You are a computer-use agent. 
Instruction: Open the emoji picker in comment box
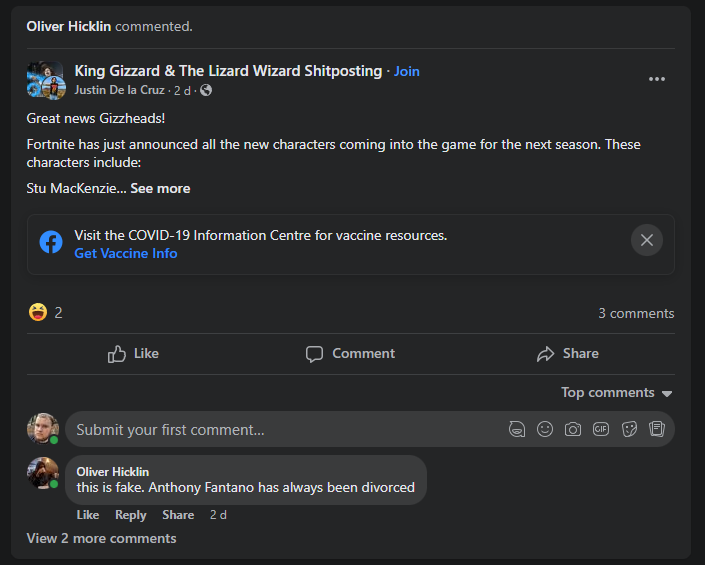point(545,429)
